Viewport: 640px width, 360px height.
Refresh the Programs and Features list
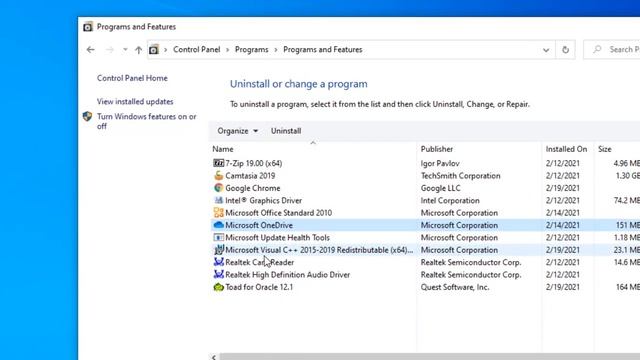(x=565, y=50)
